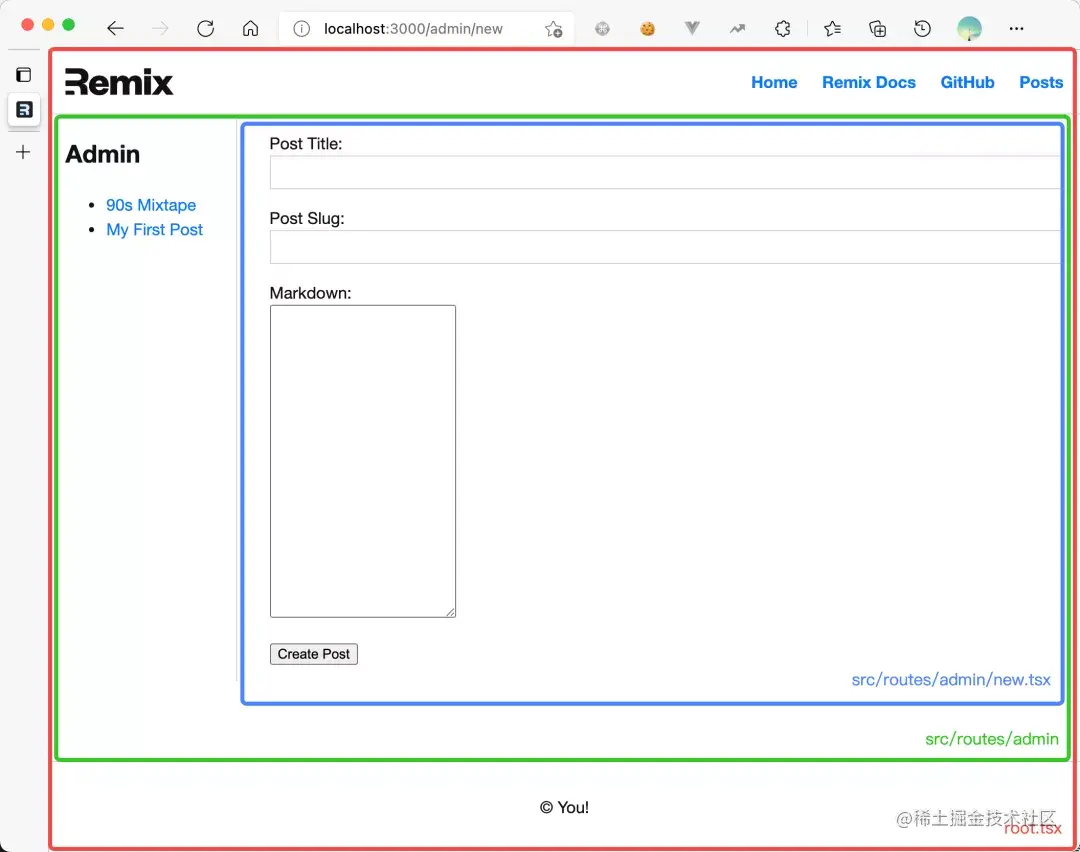The image size is (1080, 852).
Task: Focus the Post Title input field
Action: (665, 172)
